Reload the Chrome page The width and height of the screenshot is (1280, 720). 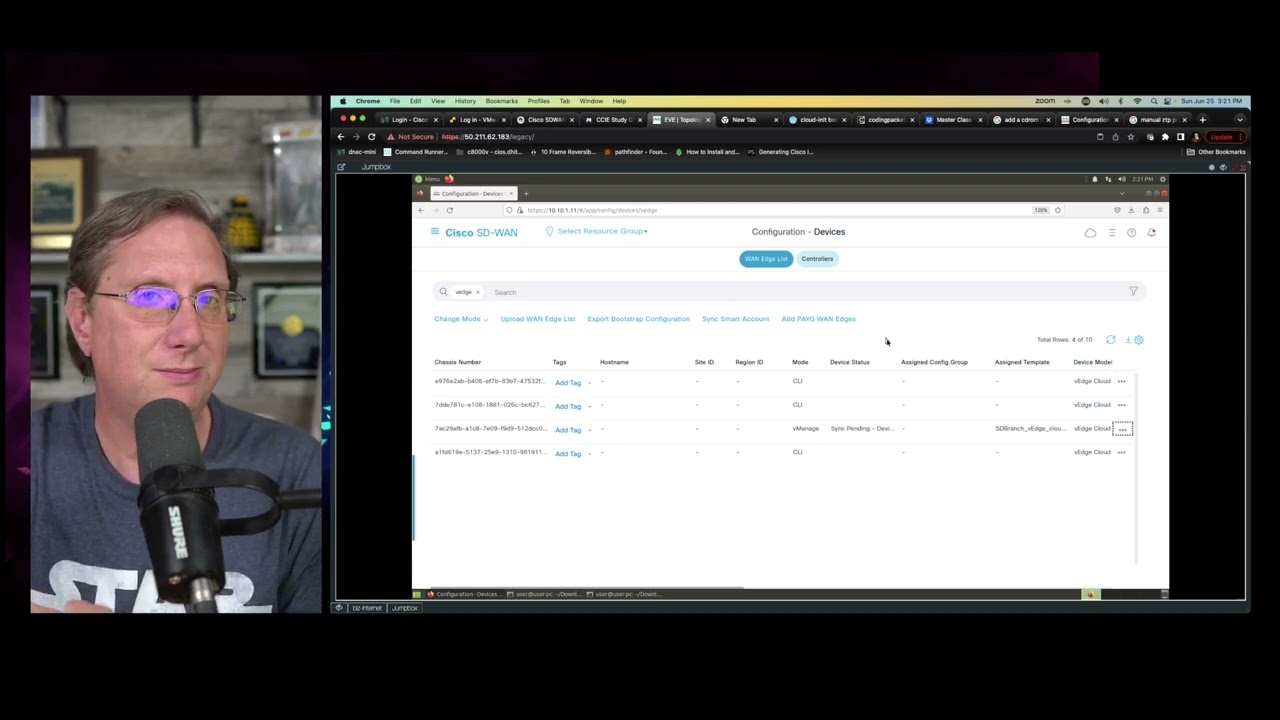pyautogui.click(x=371, y=136)
